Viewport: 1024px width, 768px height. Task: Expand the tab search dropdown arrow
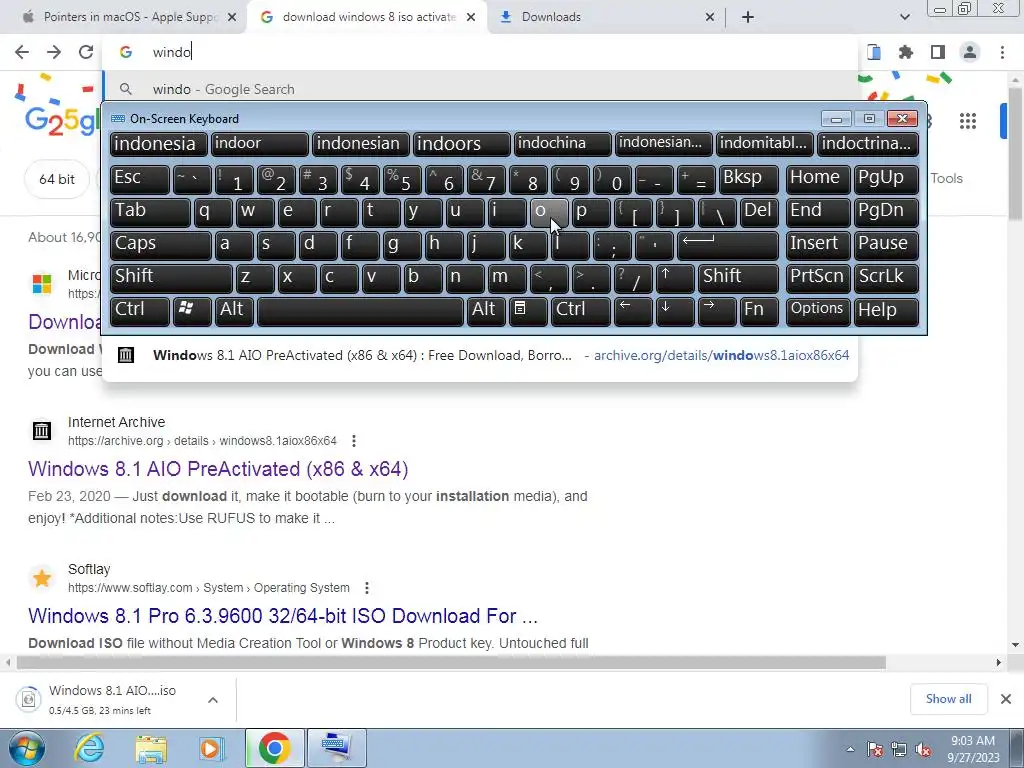pyautogui.click(x=904, y=17)
